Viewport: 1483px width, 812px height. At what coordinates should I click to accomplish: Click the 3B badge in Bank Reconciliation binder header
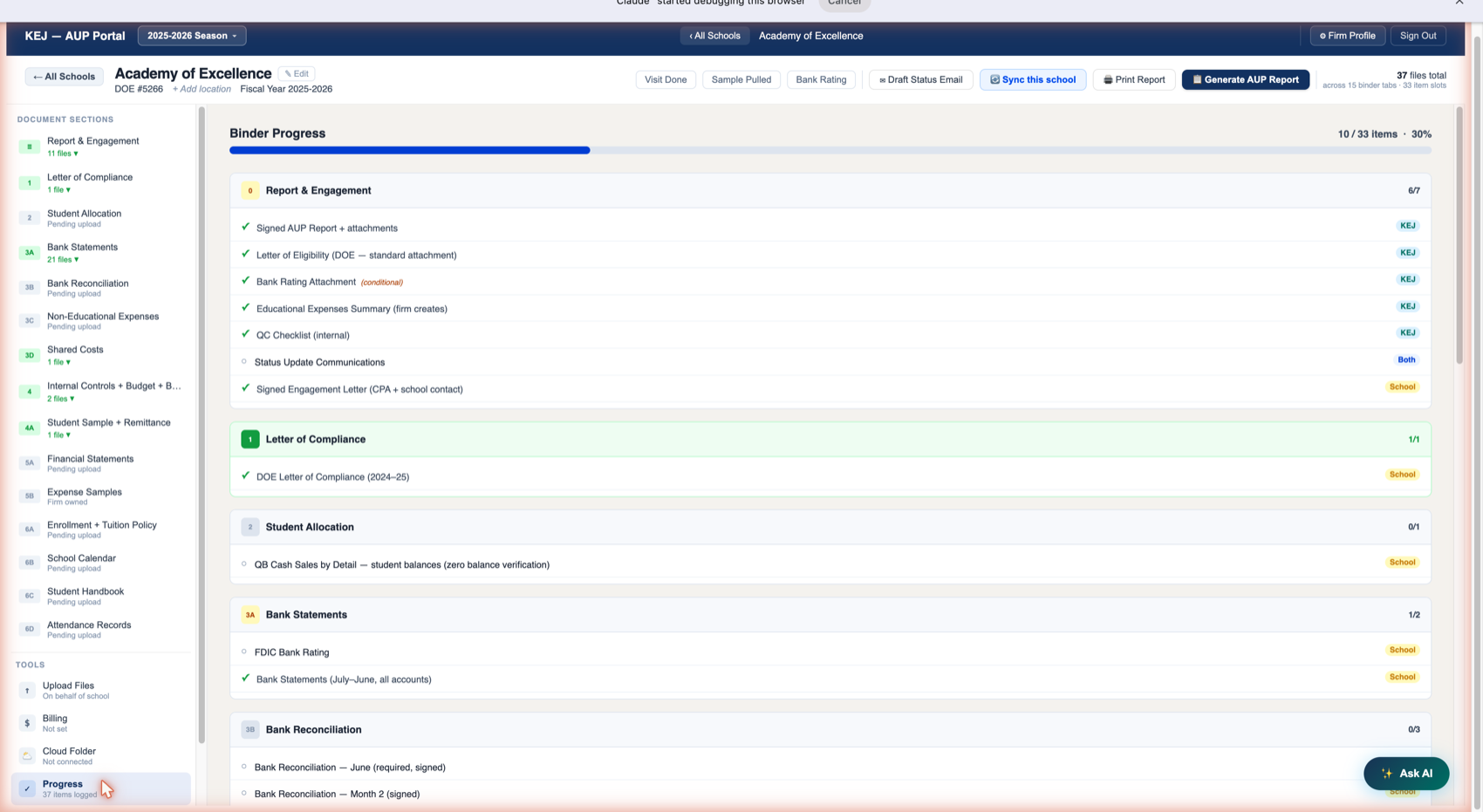(x=250, y=729)
